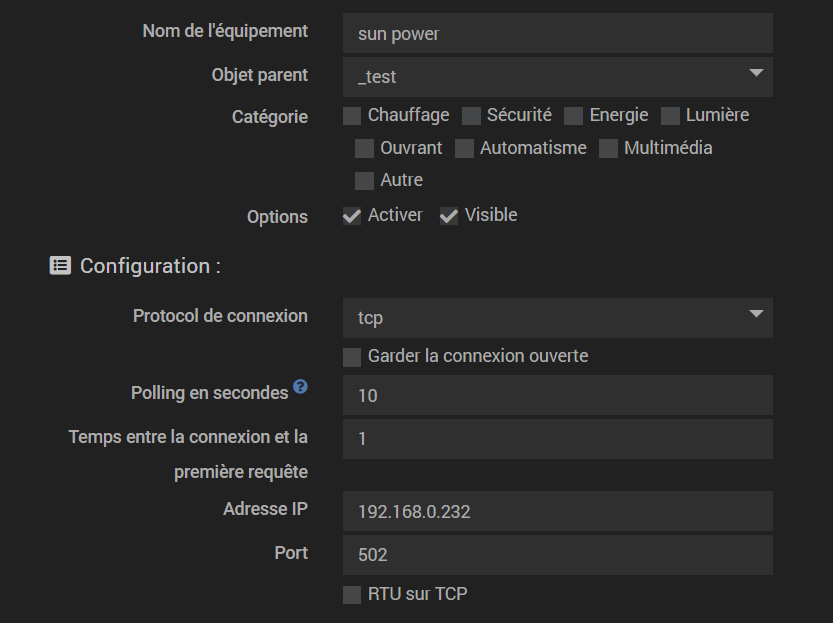Tick the Autre category checkbox
This screenshot has width=833, height=623.
(364, 181)
